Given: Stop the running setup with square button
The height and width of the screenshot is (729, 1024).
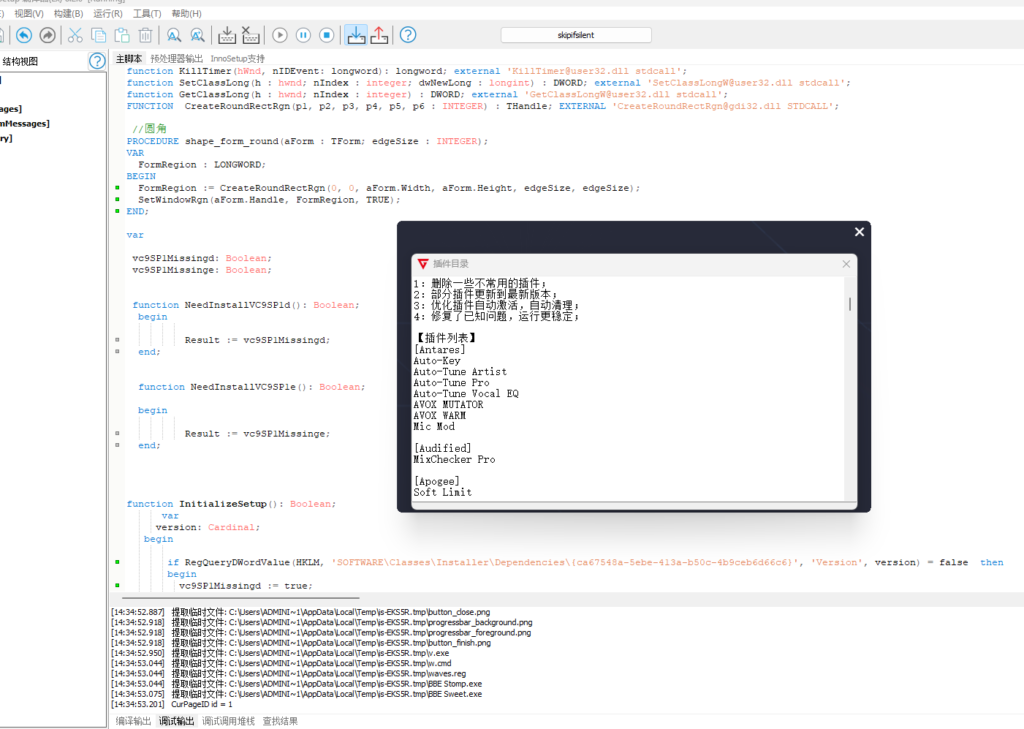Looking at the screenshot, I should [x=326, y=35].
